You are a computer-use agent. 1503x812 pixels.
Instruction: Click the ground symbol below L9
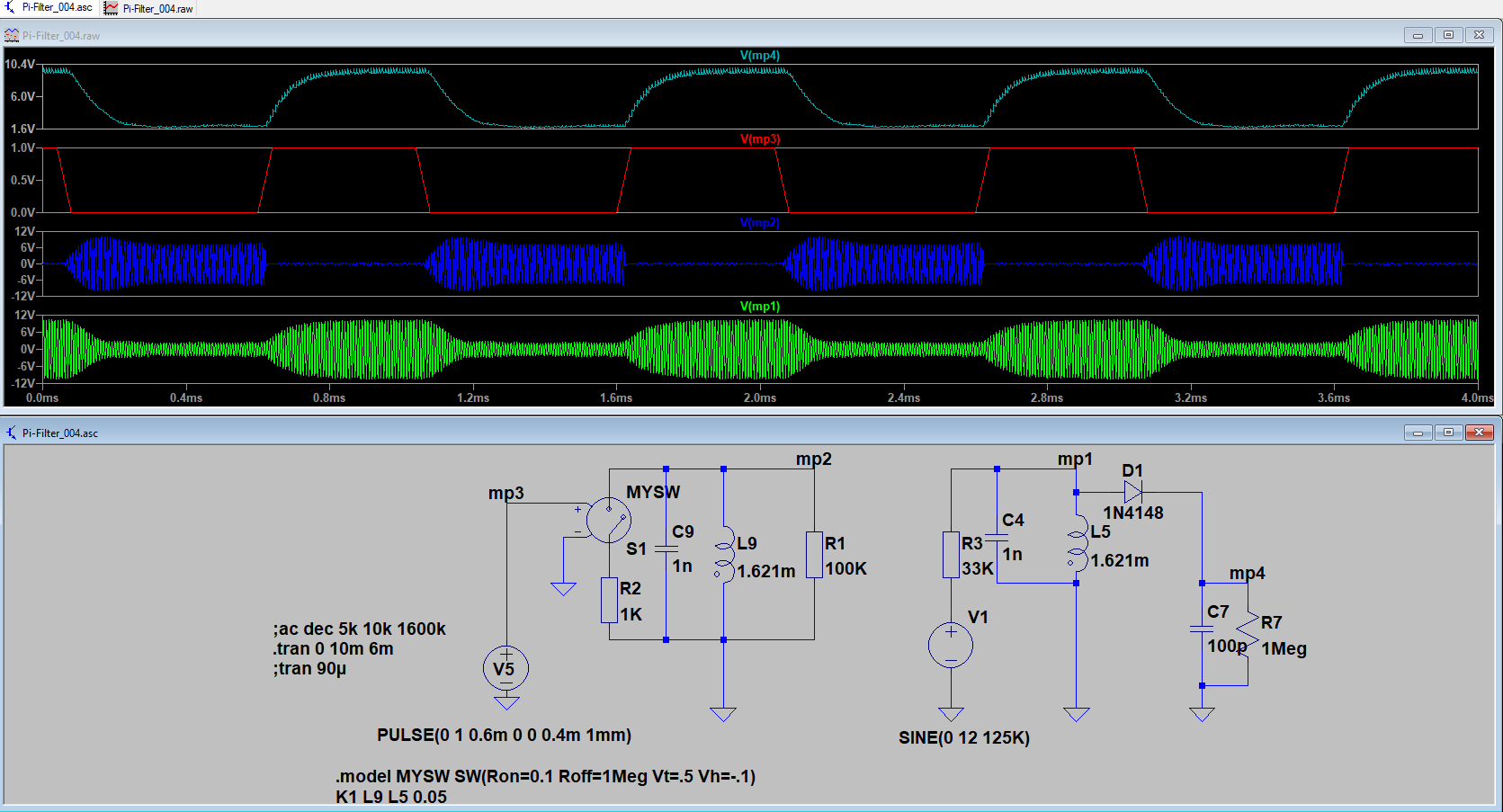pos(723,714)
